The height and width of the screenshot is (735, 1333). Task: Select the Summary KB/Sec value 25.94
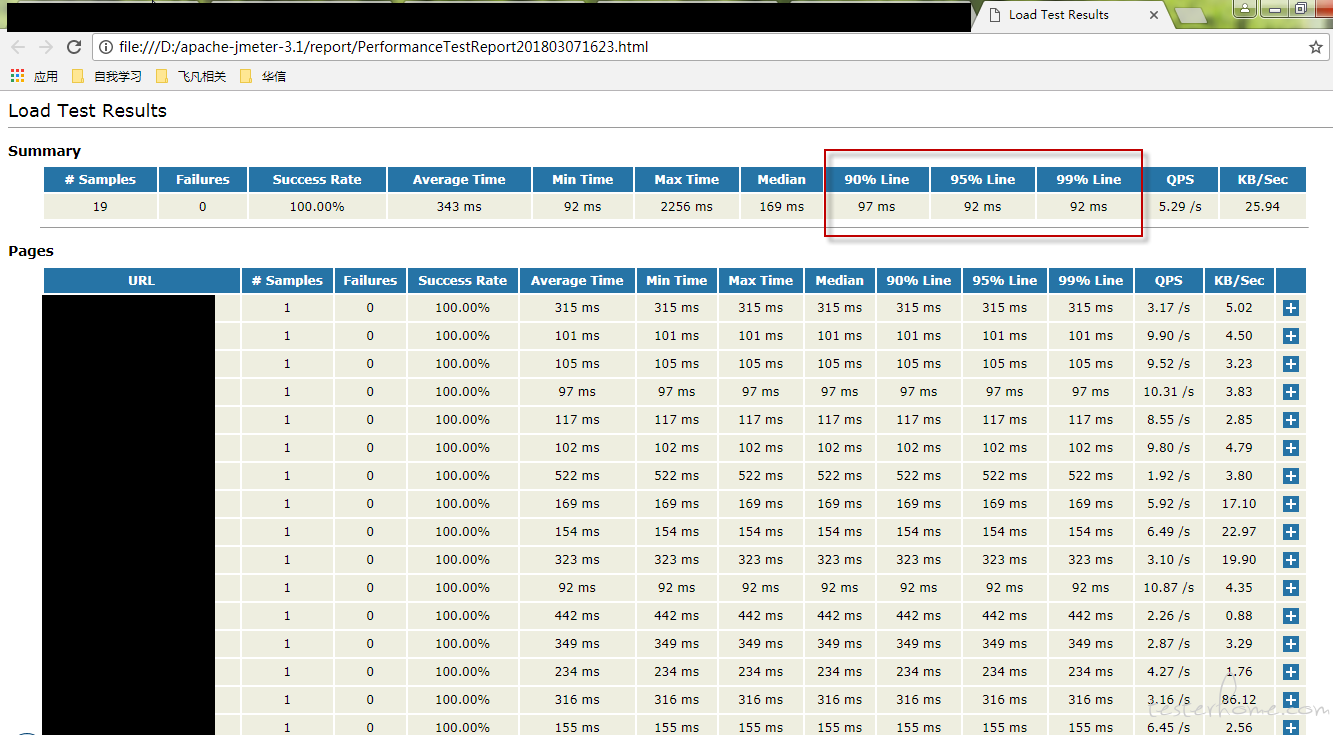tap(1263, 207)
